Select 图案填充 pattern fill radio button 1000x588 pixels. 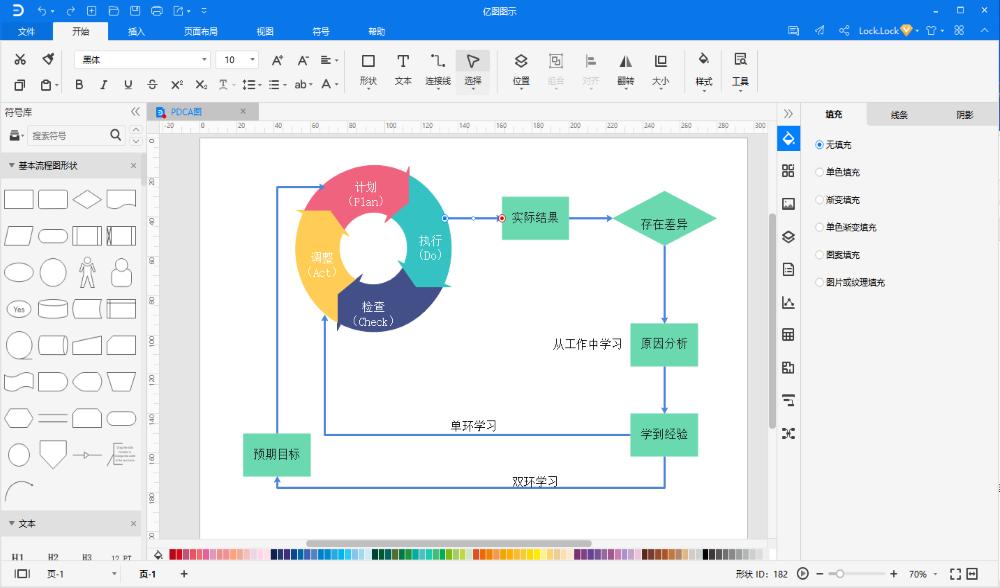pyautogui.click(x=820, y=255)
